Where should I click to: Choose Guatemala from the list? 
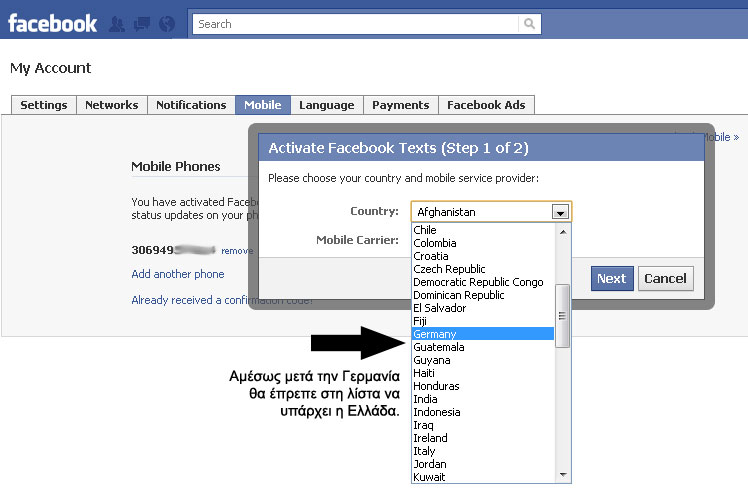(483, 347)
